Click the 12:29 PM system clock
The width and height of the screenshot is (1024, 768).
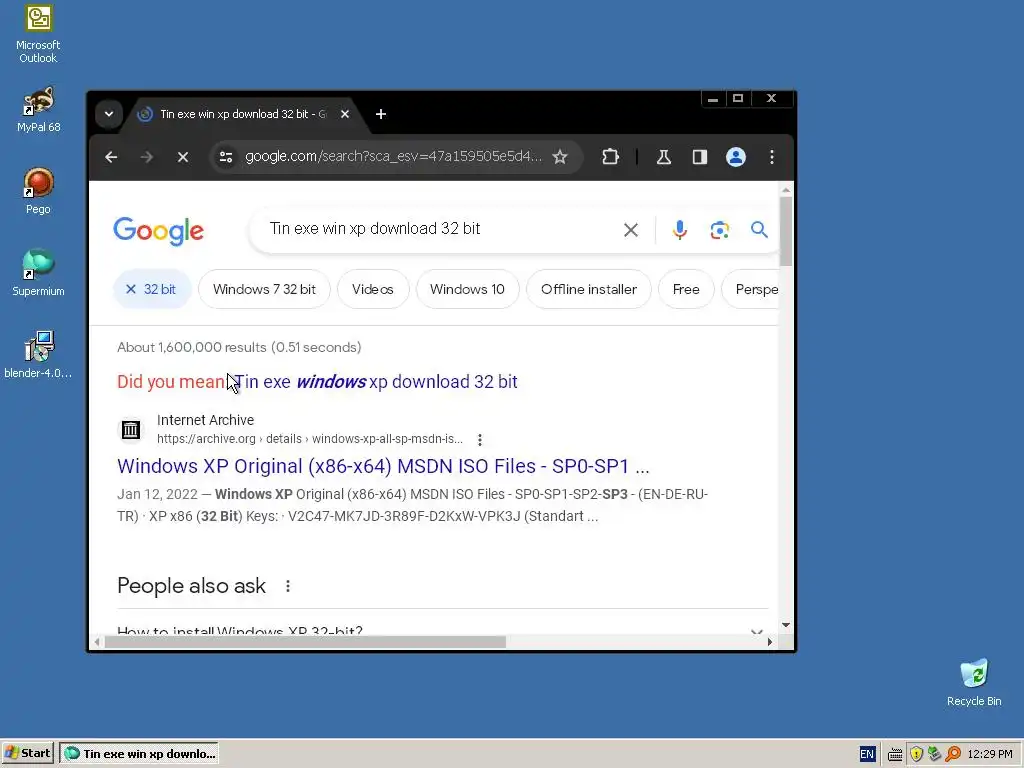click(x=989, y=754)
